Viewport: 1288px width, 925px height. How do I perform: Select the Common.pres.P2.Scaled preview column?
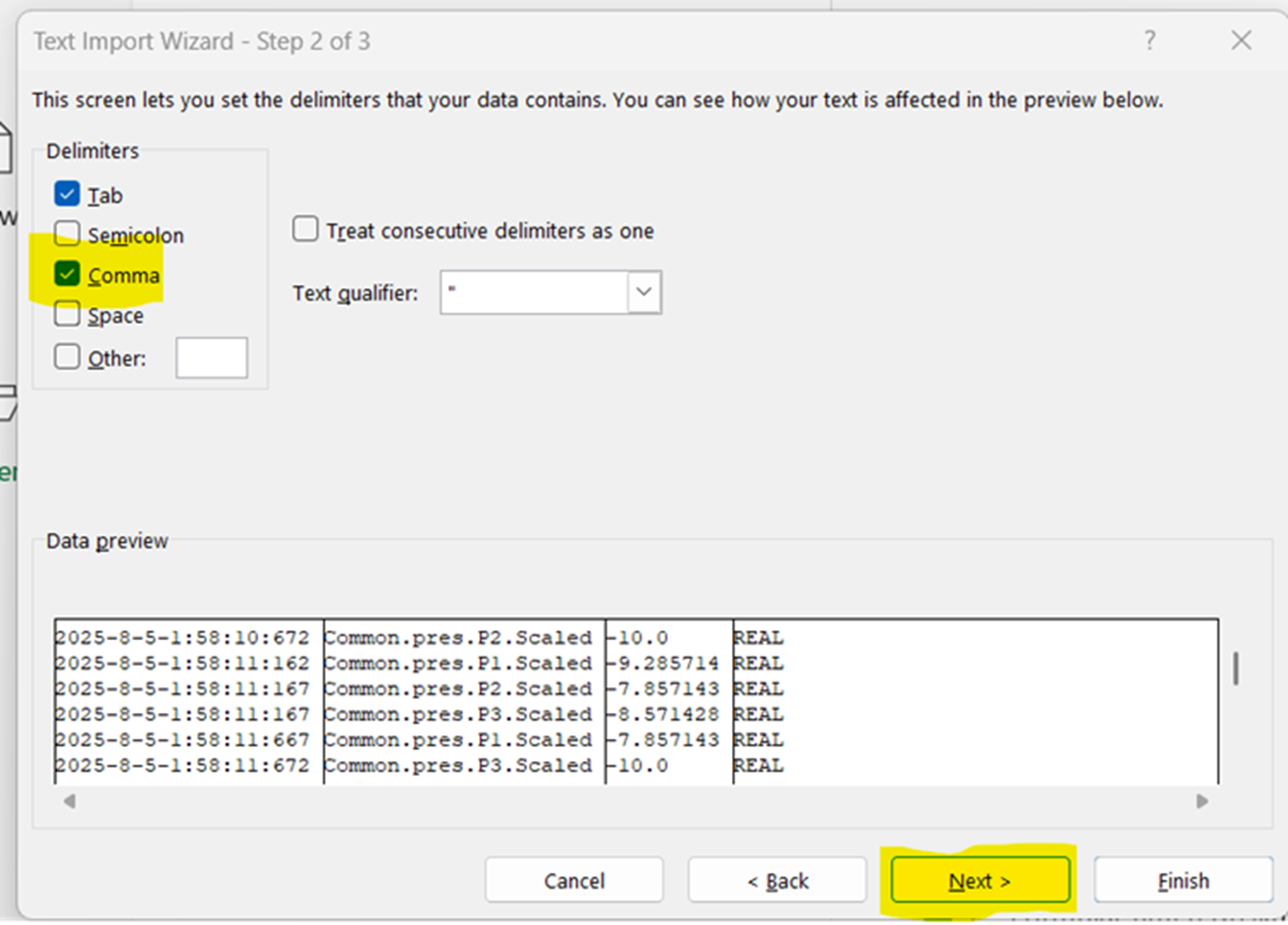tap(464, 701)
